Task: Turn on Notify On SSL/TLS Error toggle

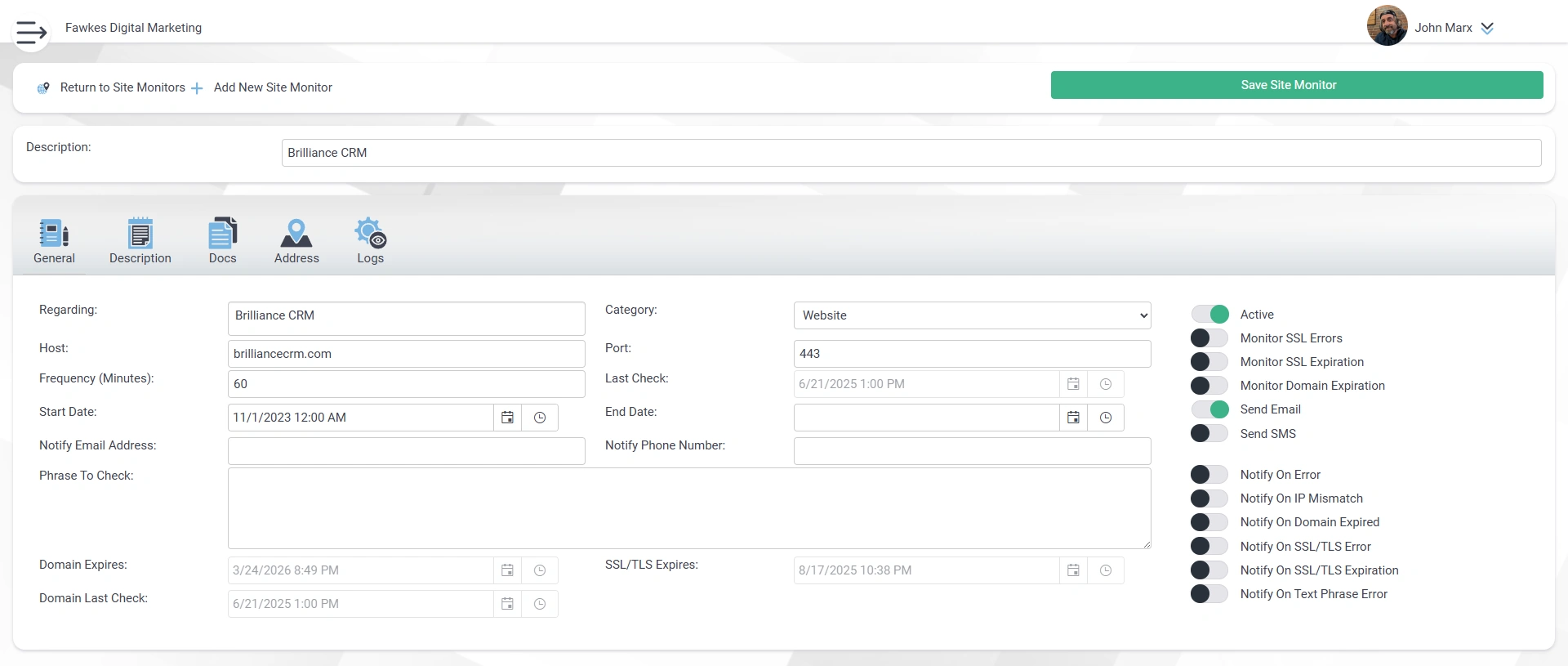Action: [x=1209, y=547]
